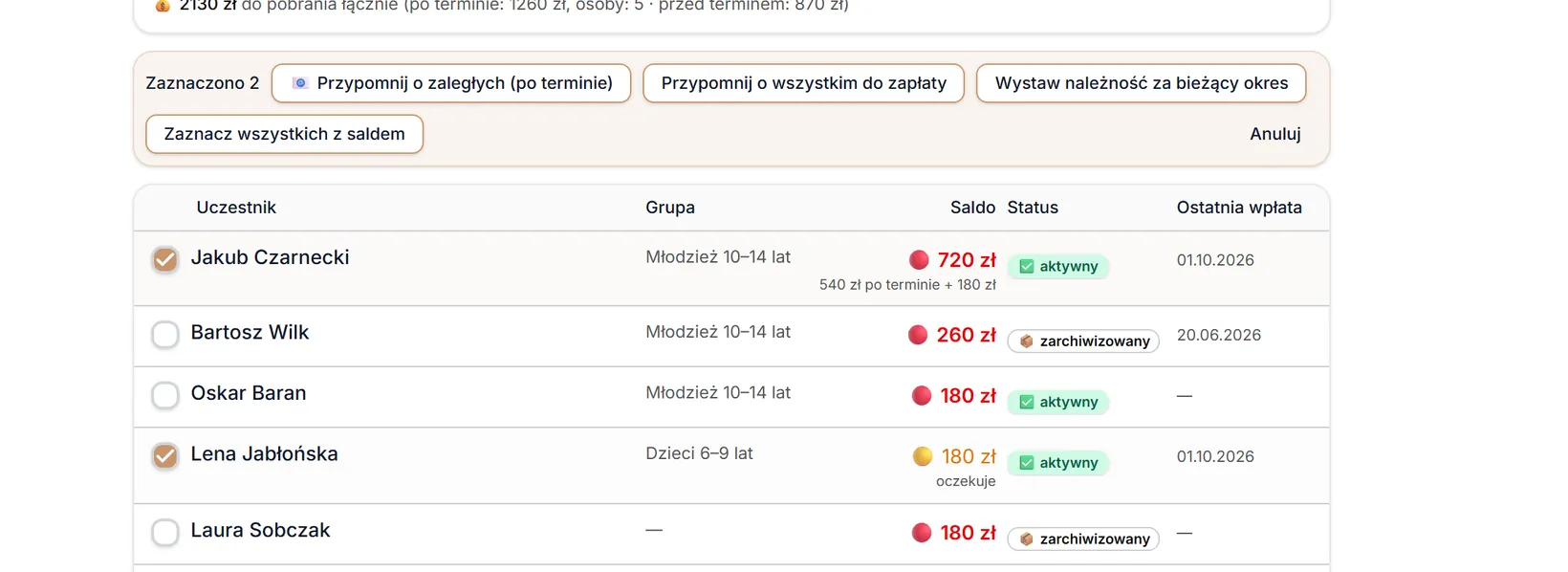Click the yellow pending dot for Lena Jabłońska
This screenshot has height=572, width=1568.
coord(923,456)
